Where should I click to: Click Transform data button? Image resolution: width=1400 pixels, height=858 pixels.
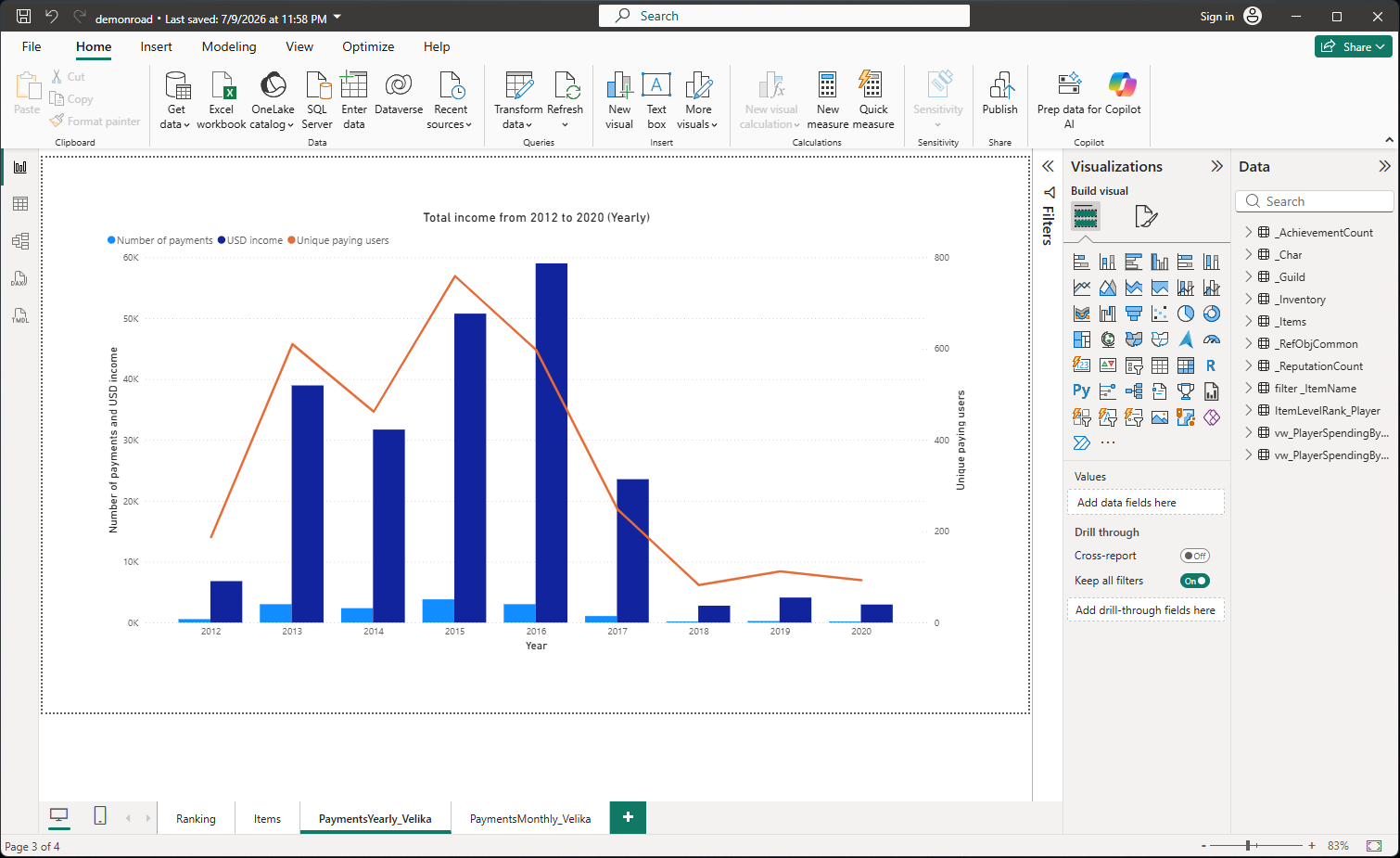click(x=517, y=100)
